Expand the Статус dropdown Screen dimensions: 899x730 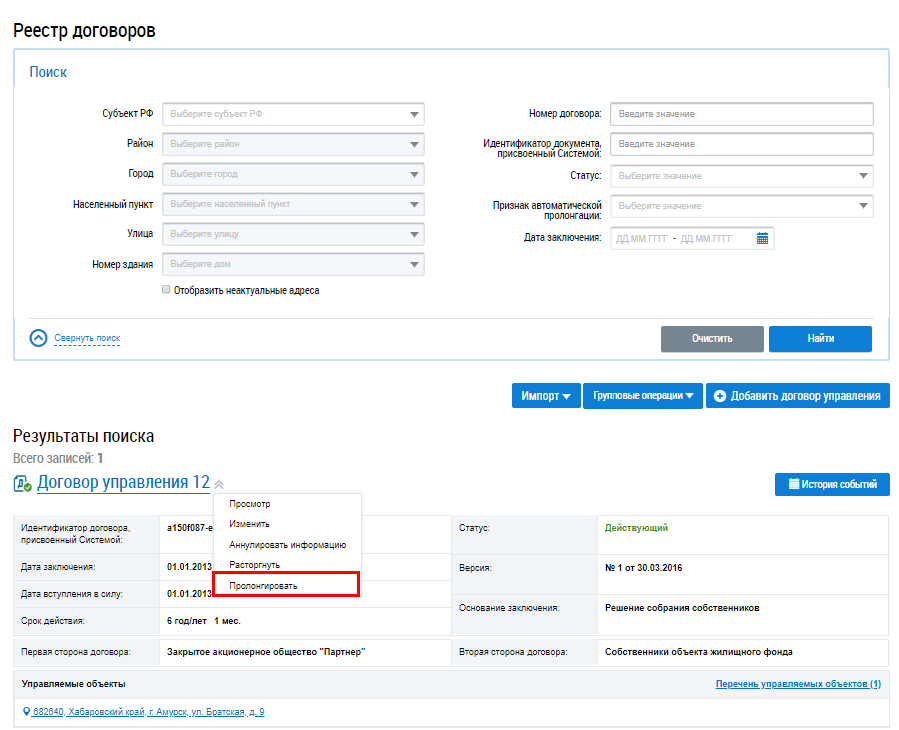(742, 176)
